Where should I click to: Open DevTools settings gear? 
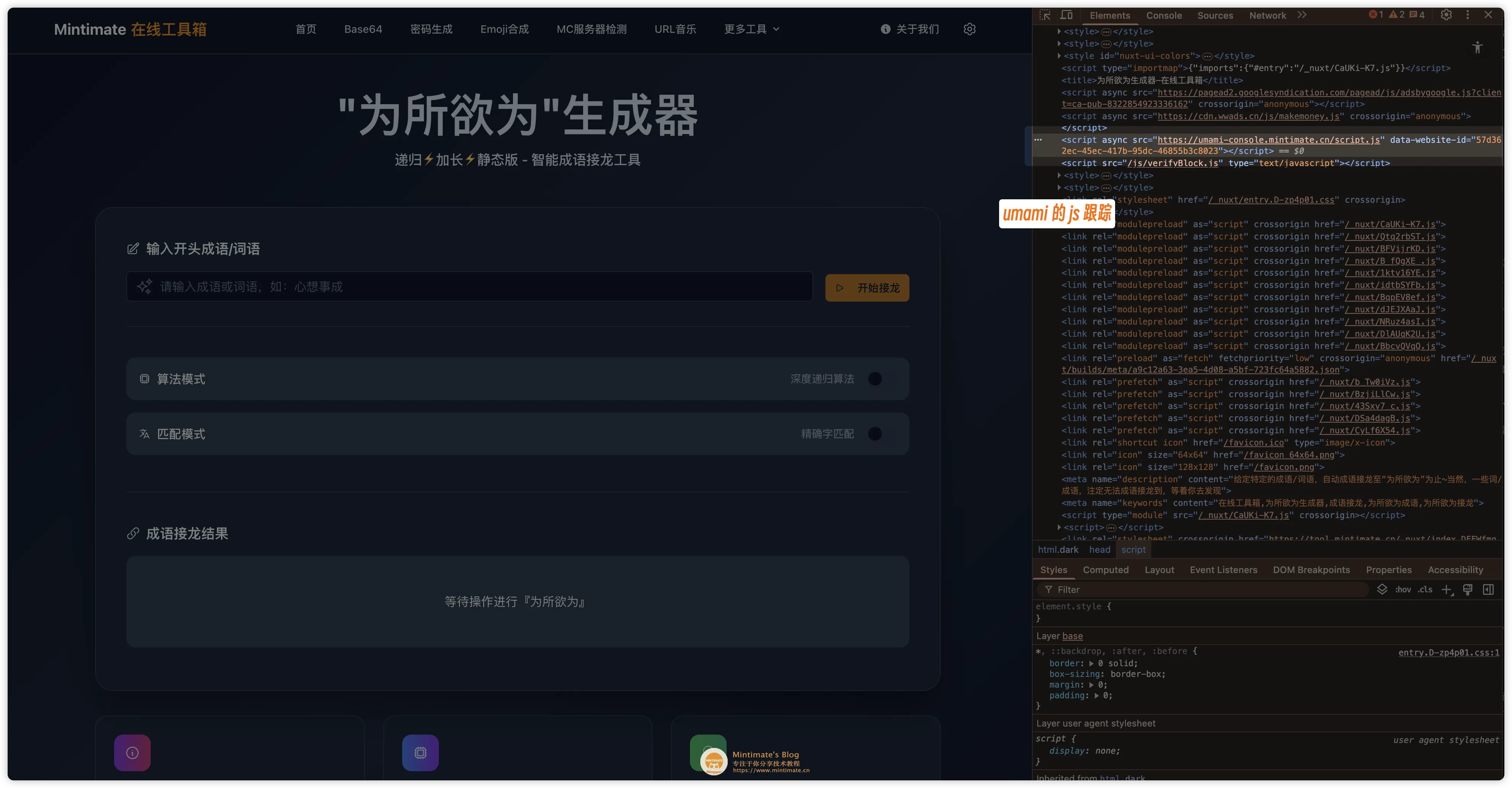click(1446, 15)
